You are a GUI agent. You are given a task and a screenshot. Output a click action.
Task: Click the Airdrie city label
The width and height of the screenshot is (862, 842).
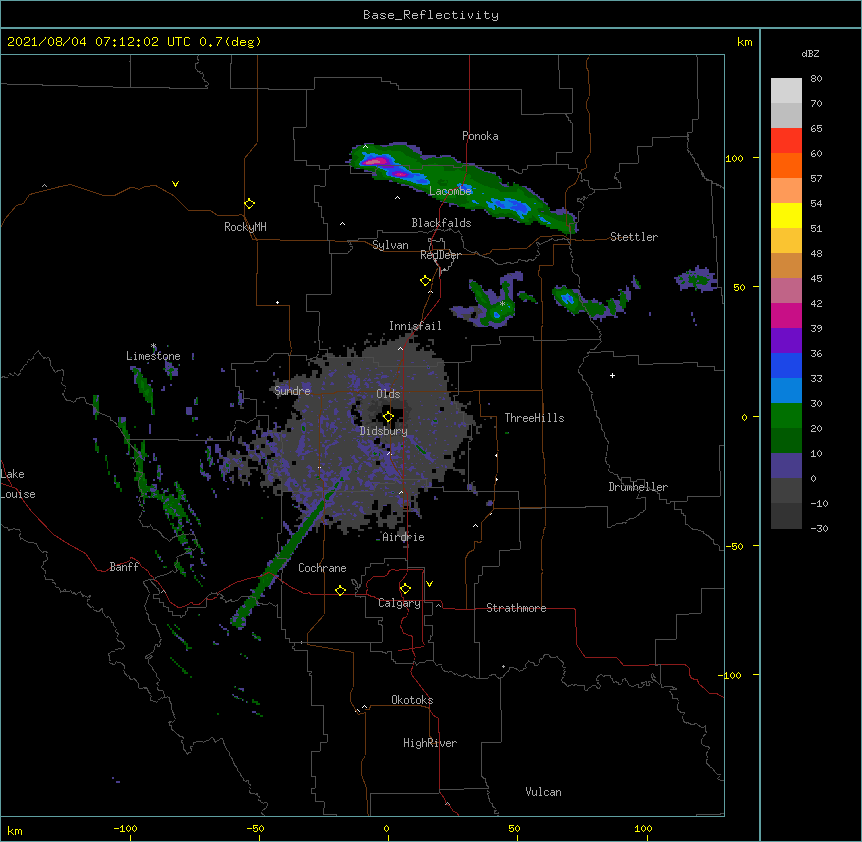(x=404, y=537)
